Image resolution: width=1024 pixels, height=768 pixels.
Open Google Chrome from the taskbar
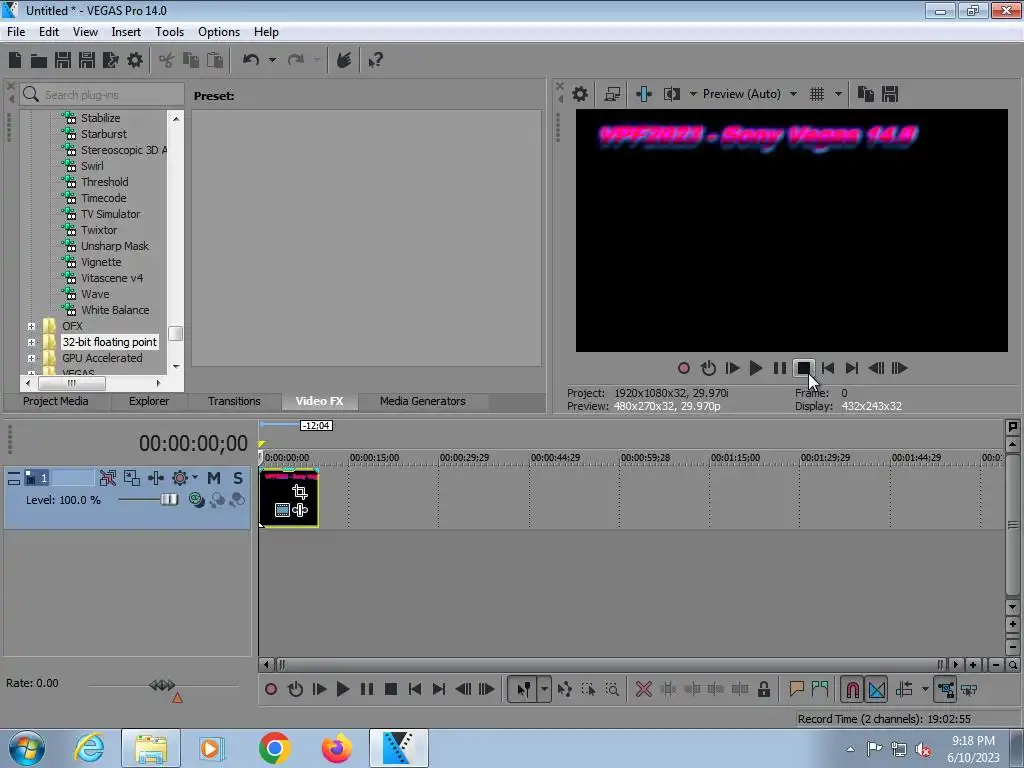click(274, 748)
